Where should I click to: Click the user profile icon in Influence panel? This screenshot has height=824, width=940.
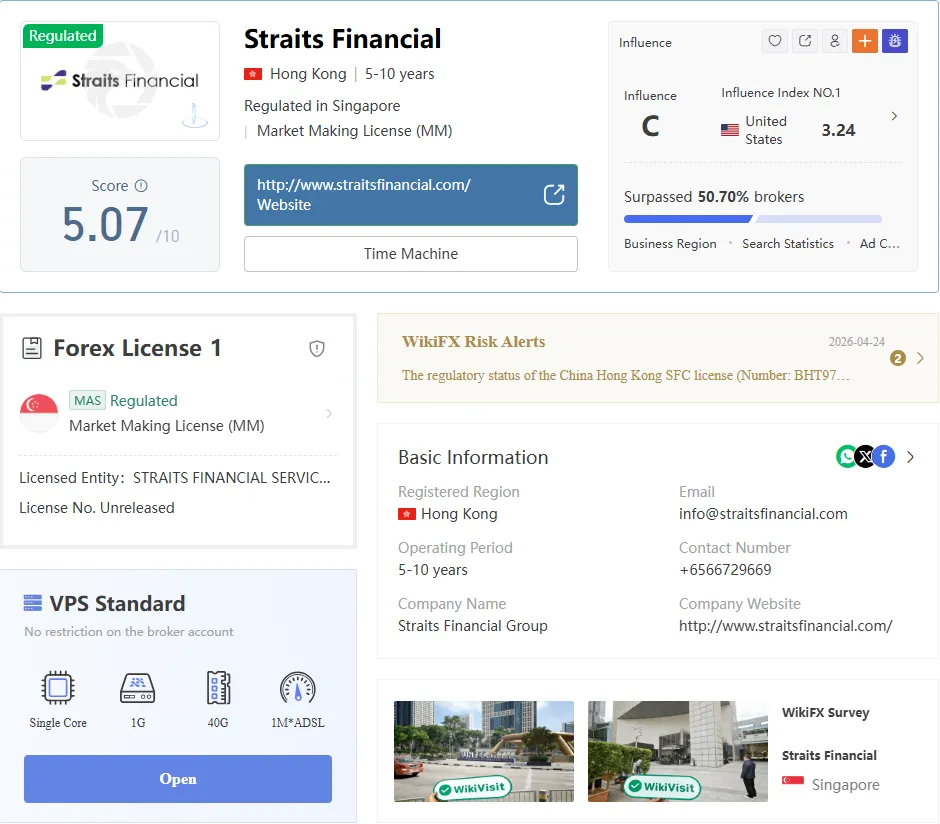(x=834, y=41)
